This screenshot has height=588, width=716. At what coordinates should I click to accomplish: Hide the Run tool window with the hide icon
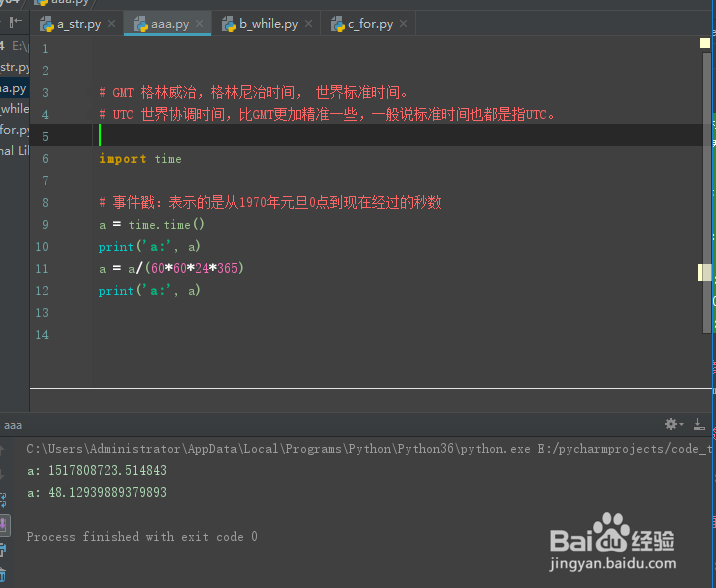(x=699, y=424)
